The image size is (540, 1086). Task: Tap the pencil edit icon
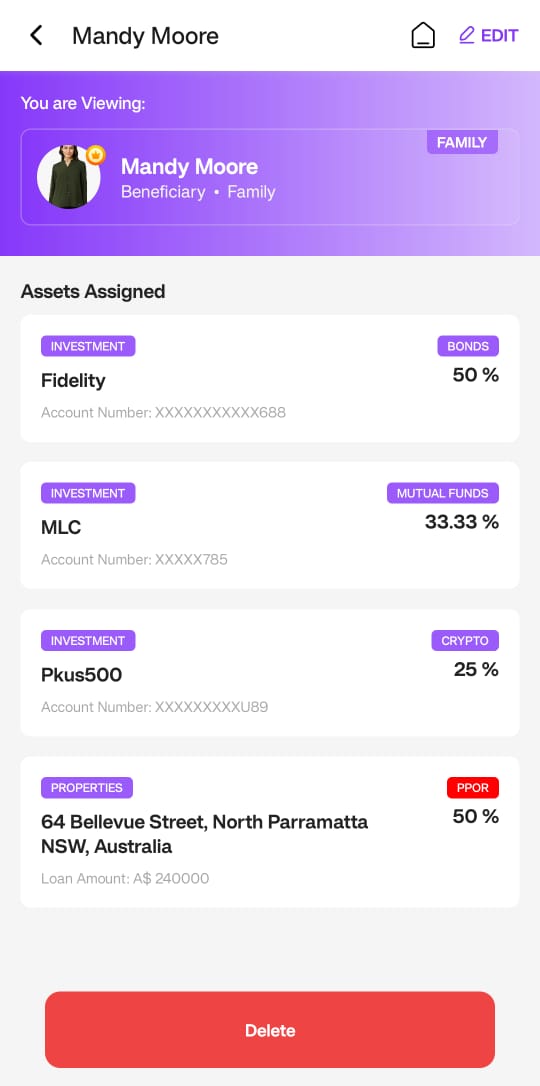coord(467,35)
